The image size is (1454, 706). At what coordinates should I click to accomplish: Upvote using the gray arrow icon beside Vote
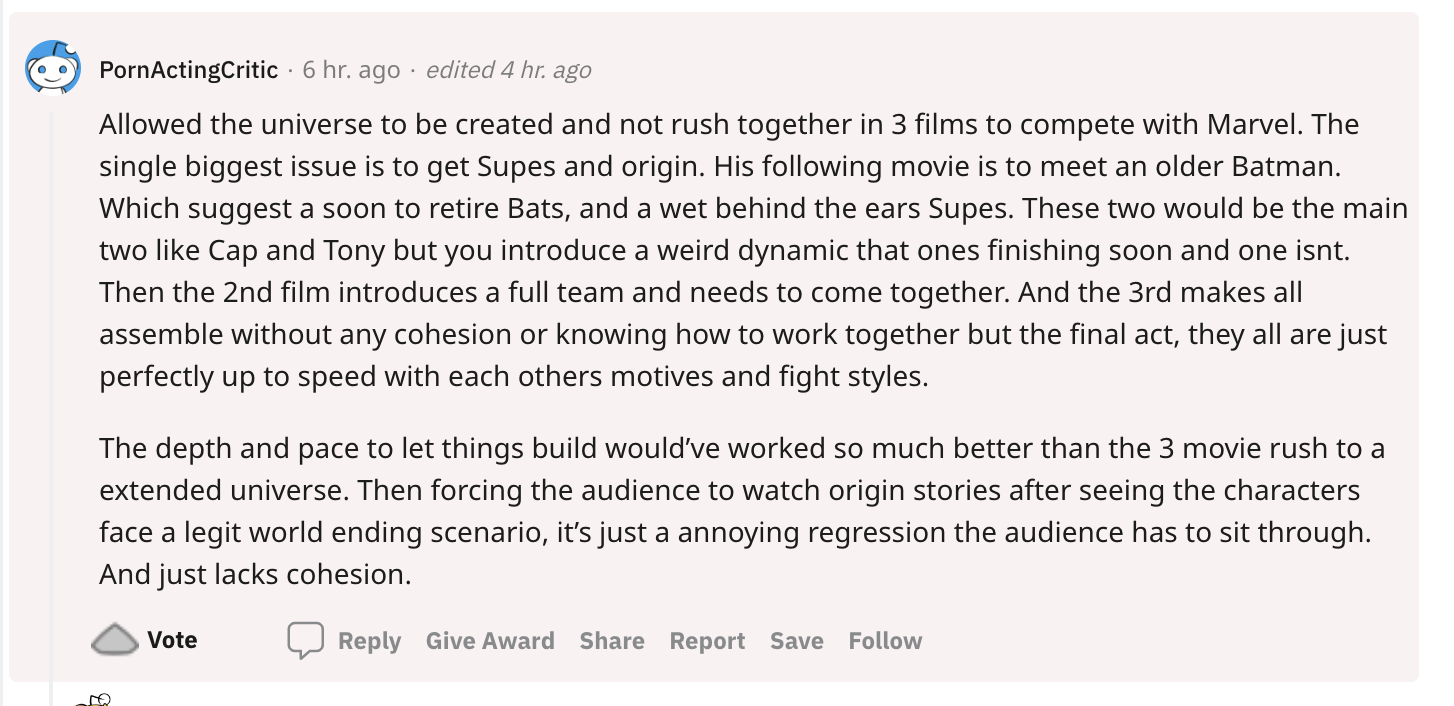[x=115, y=640]
